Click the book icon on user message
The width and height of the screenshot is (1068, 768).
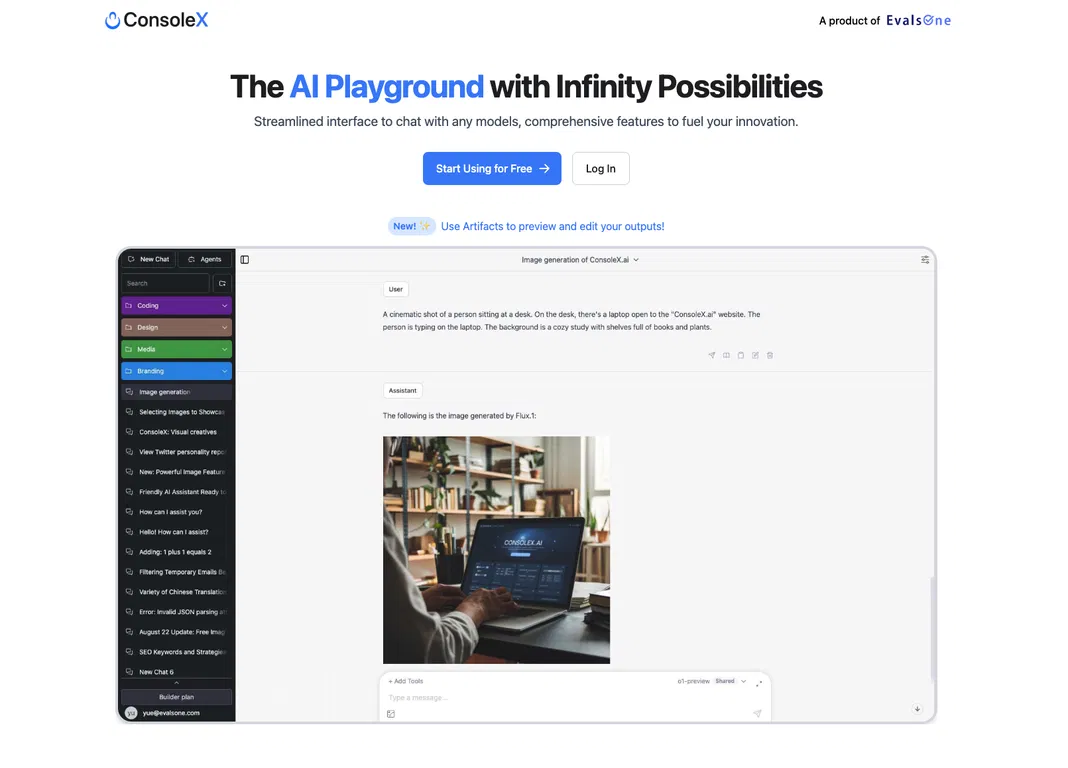click(726, 355)
